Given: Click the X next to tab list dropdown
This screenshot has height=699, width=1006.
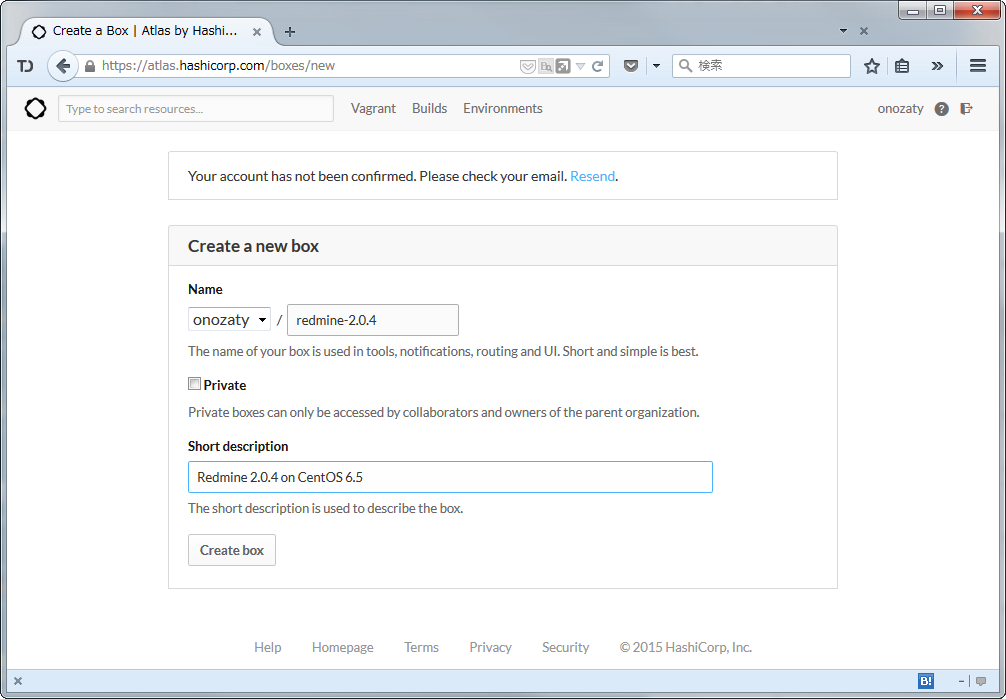Looking at the screenshot, I should [864, 31].
